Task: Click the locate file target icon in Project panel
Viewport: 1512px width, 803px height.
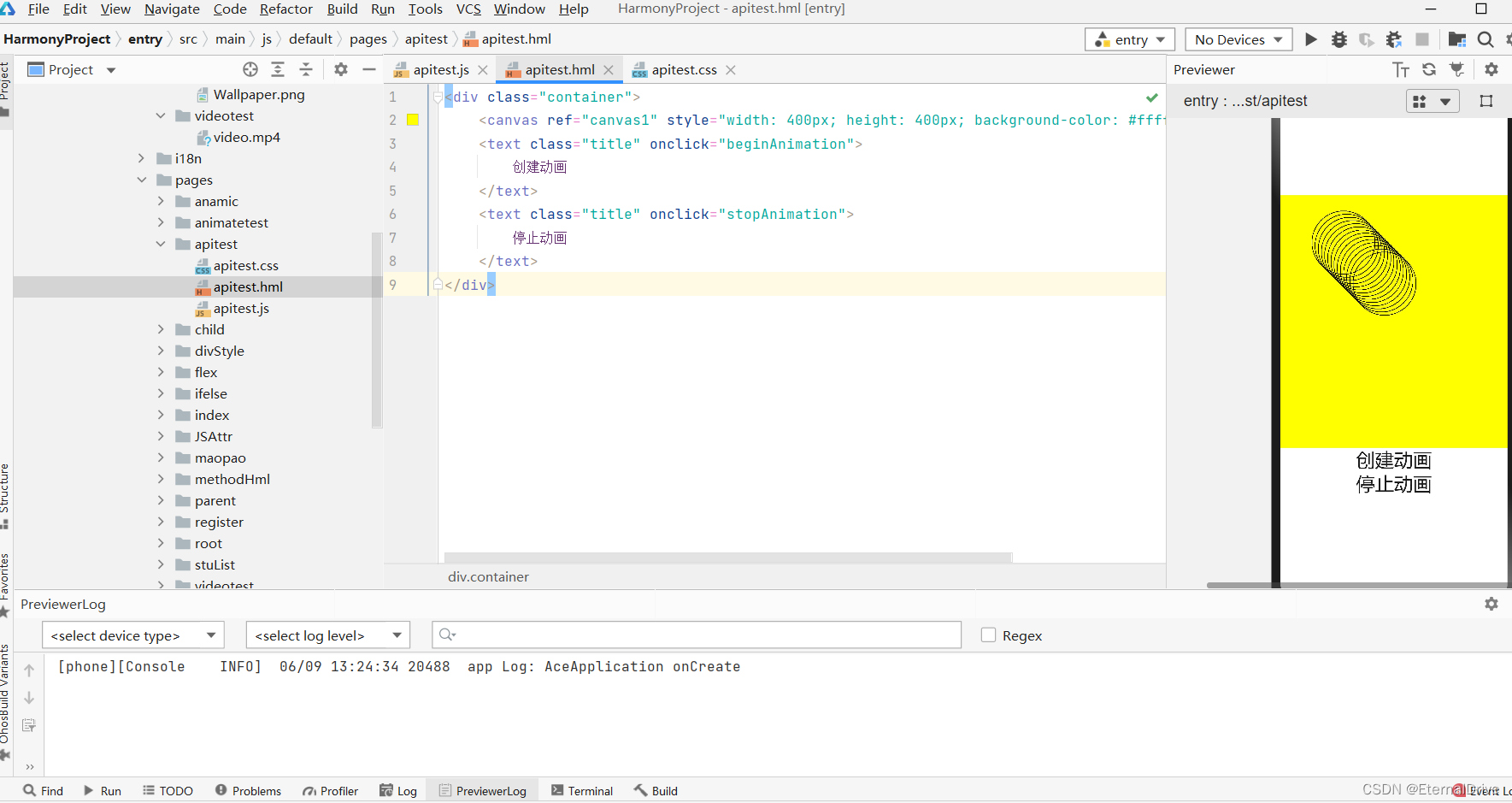Action: tap(250, 69)
